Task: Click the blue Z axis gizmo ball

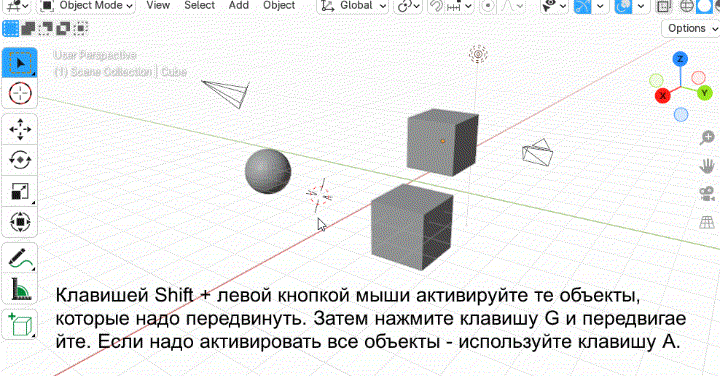Action: click(680, 59)
